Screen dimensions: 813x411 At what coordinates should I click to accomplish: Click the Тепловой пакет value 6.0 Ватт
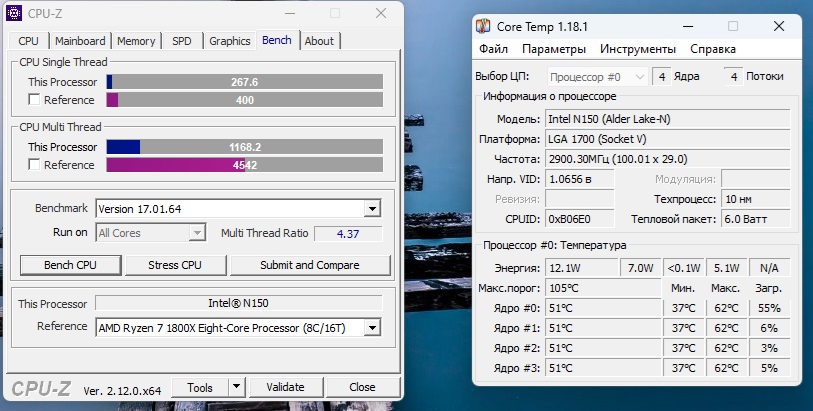(x=756, y=219)
